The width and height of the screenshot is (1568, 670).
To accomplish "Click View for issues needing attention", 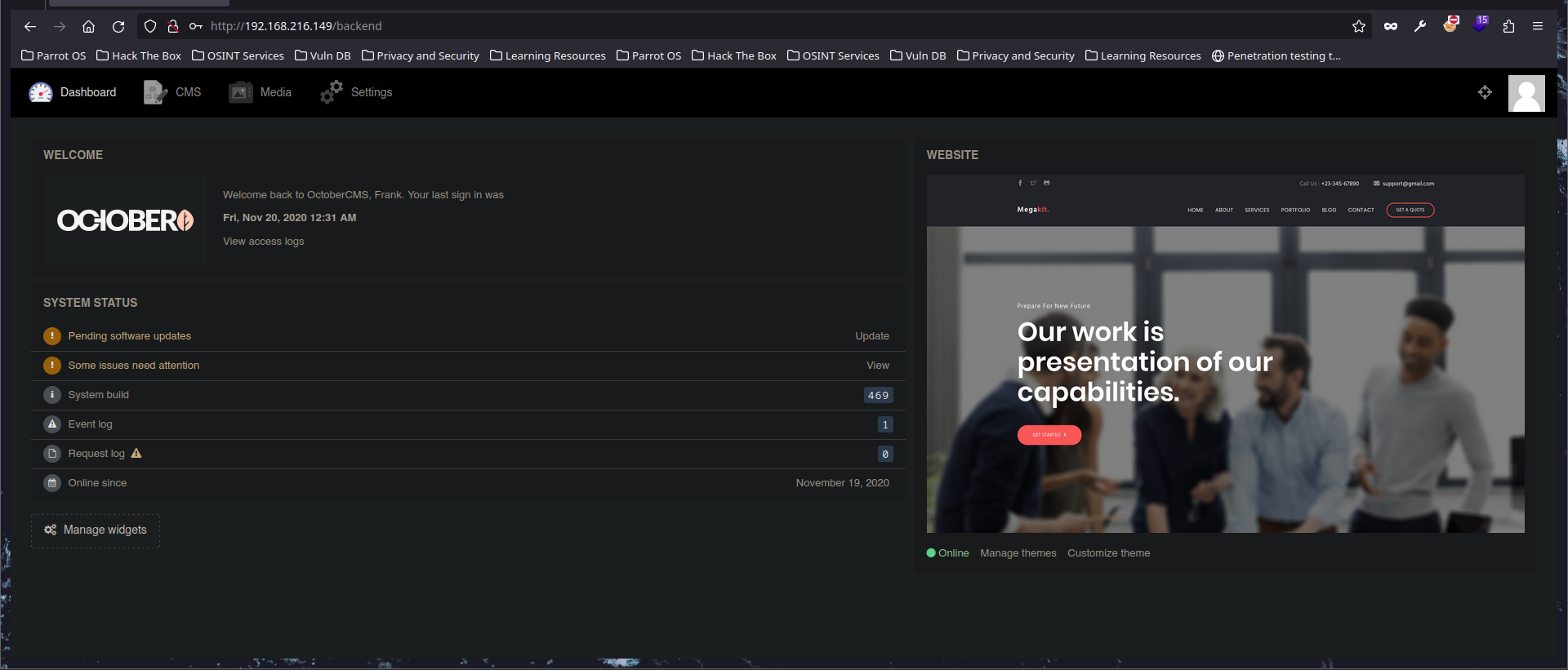I will (x=878, y=366).
